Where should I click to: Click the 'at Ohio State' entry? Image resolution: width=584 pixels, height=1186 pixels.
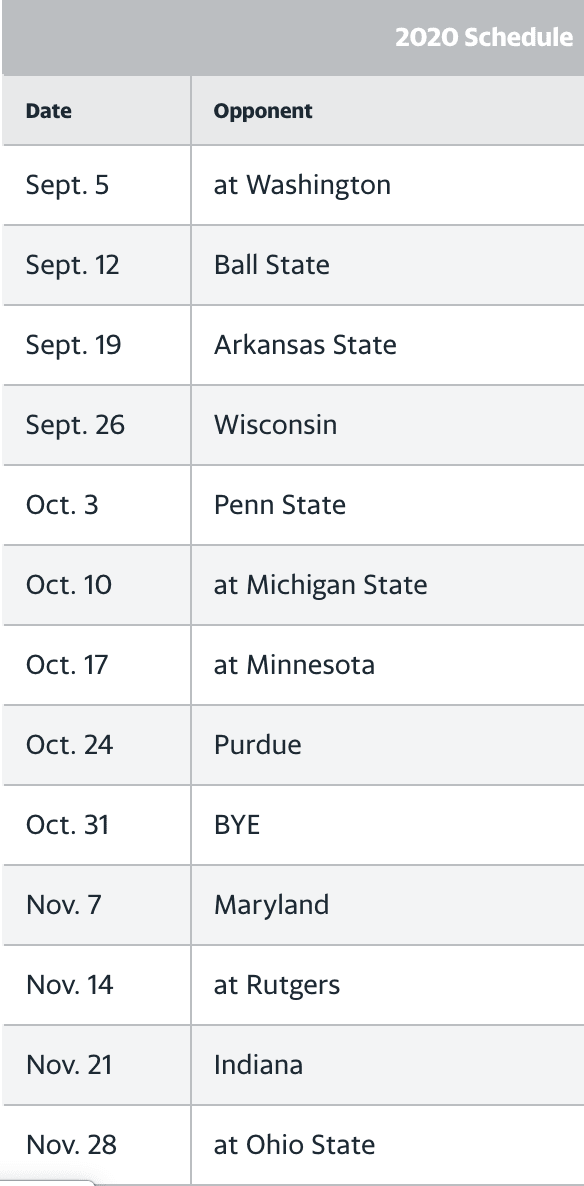[294, 1145]
